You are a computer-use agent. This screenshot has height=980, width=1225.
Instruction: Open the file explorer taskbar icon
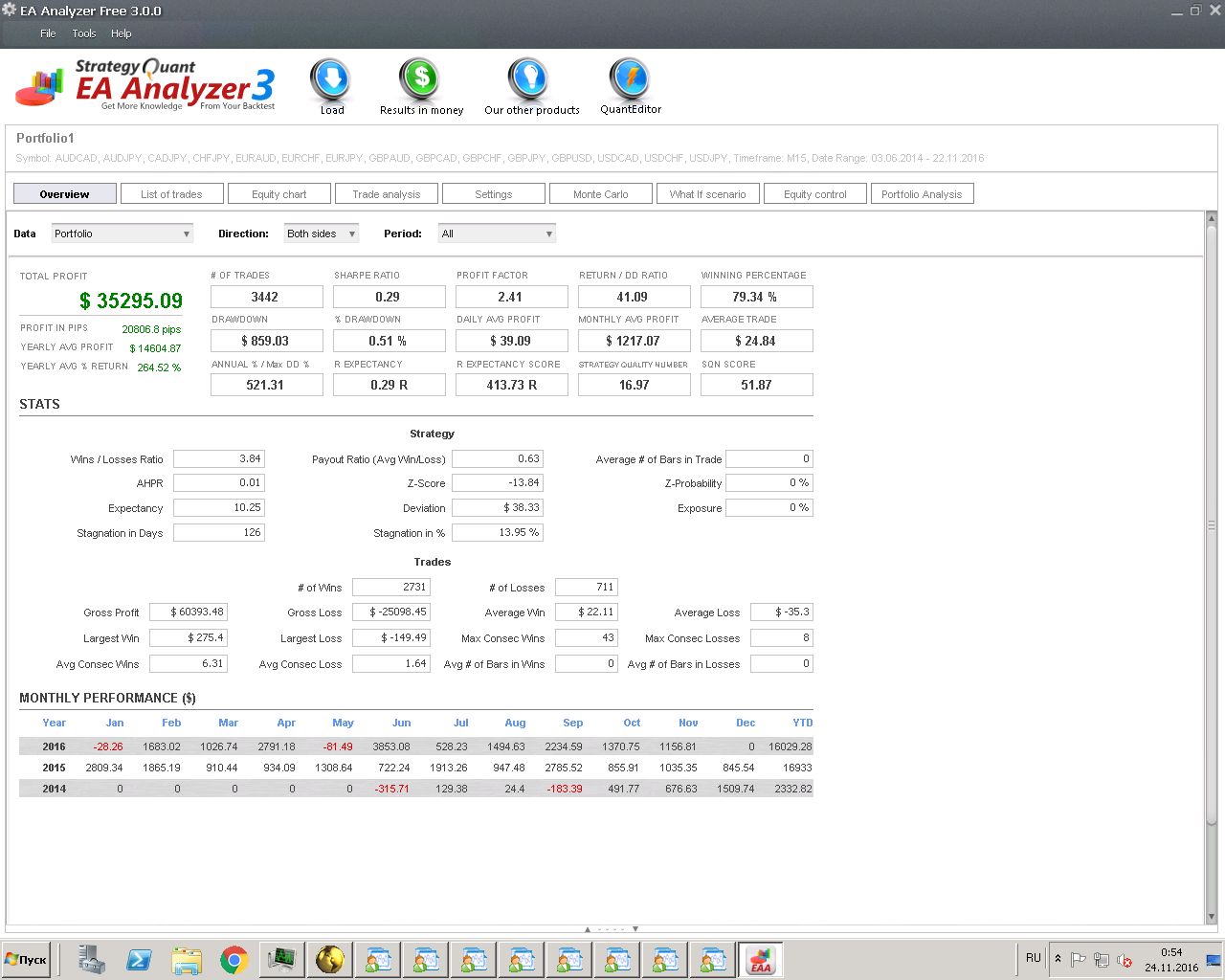point(187,959)
